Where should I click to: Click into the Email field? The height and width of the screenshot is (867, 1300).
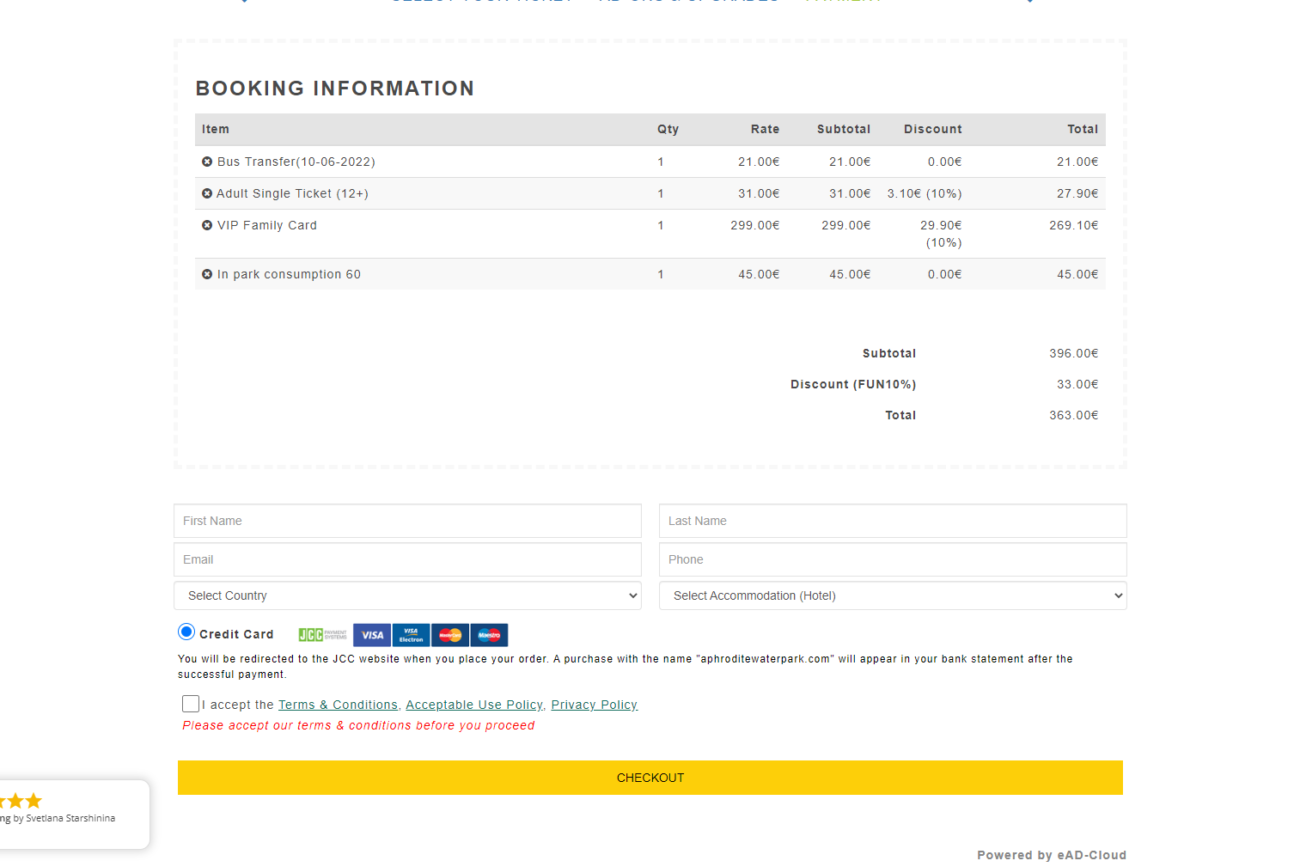click(407, 560)
